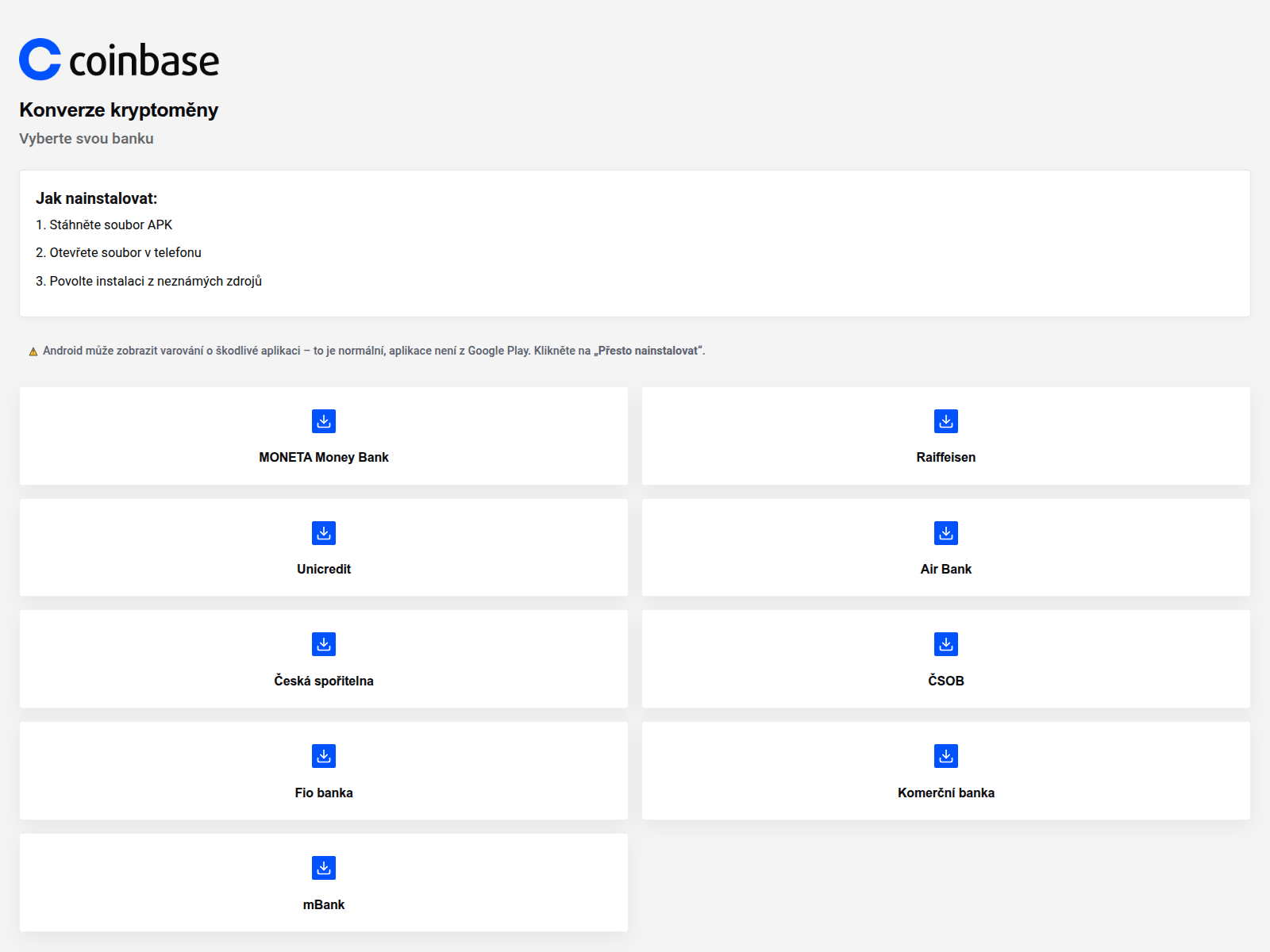Click the mBank text label
This screenshot has height=952, width=1270.
pyautogui.click(x=324, y=904)
